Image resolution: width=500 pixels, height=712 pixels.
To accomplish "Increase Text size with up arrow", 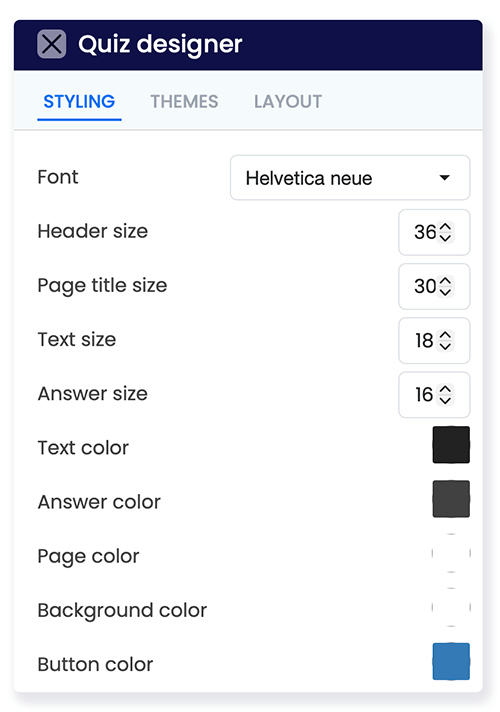I will pos(446,335).
